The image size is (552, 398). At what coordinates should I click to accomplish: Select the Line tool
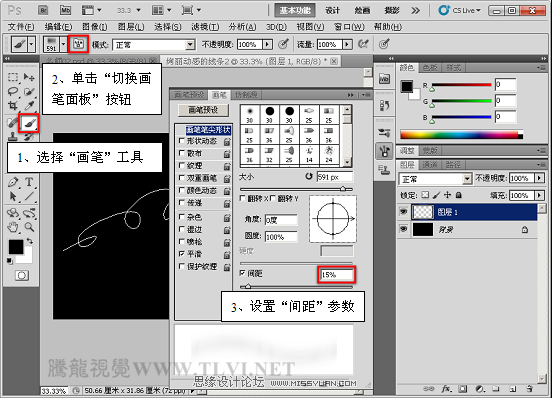click(x=29, y=196)
